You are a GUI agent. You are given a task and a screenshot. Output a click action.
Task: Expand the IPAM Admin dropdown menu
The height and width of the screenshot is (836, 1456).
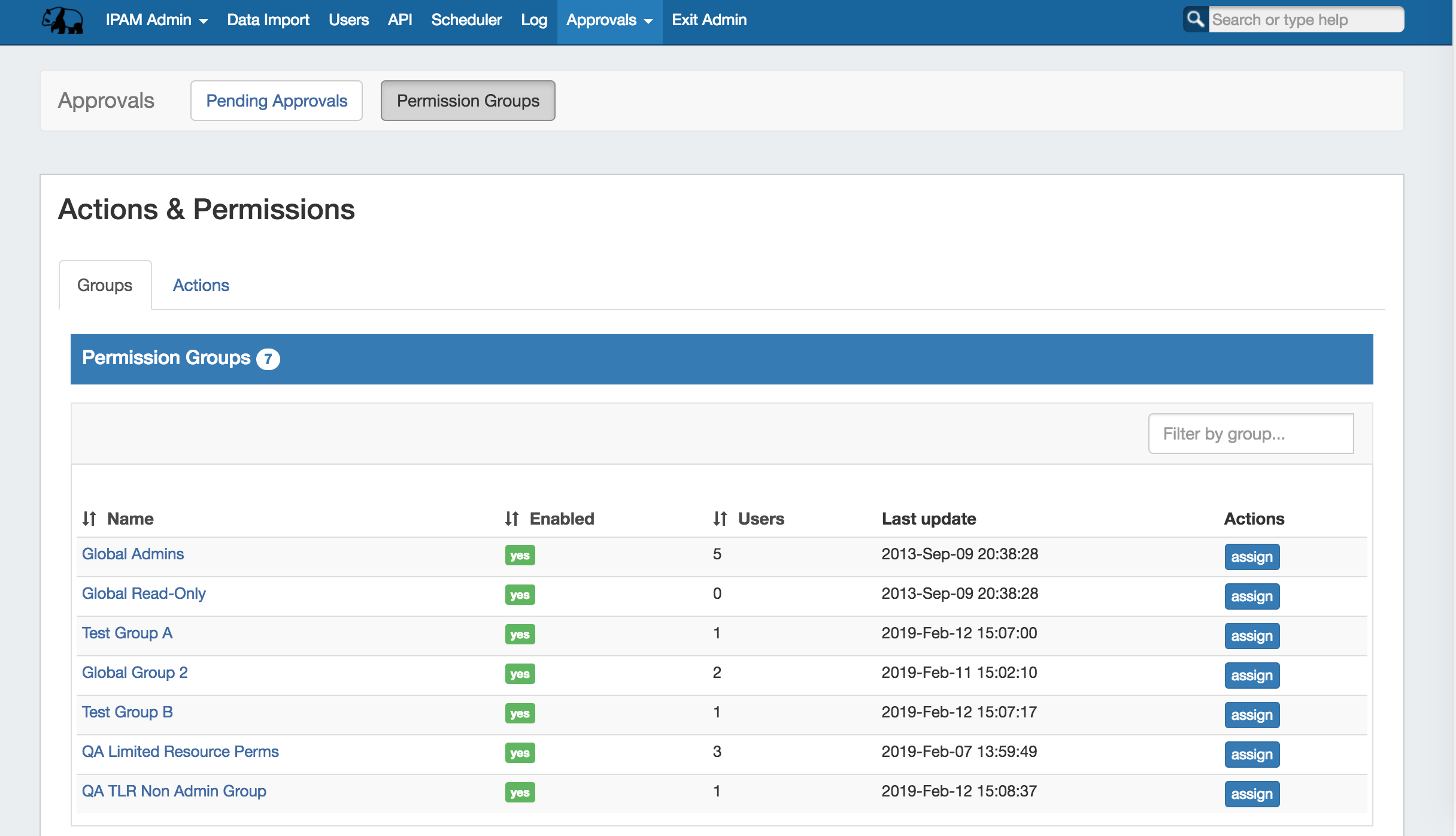pyautogui.click(x=156, y=20)
